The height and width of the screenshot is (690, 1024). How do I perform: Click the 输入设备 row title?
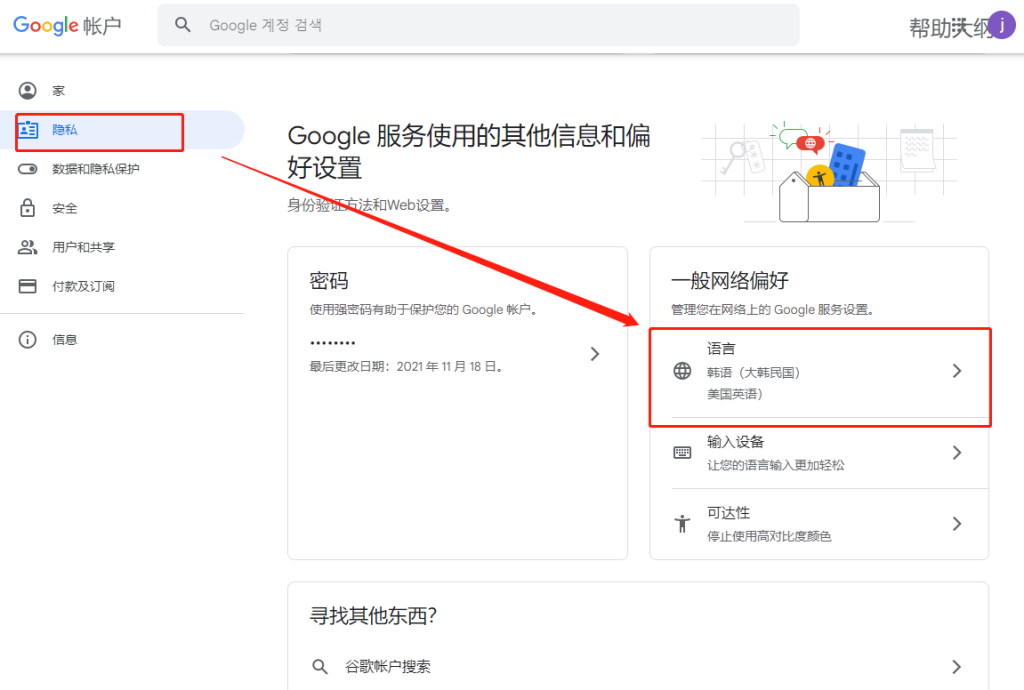[x=735, y=442]
